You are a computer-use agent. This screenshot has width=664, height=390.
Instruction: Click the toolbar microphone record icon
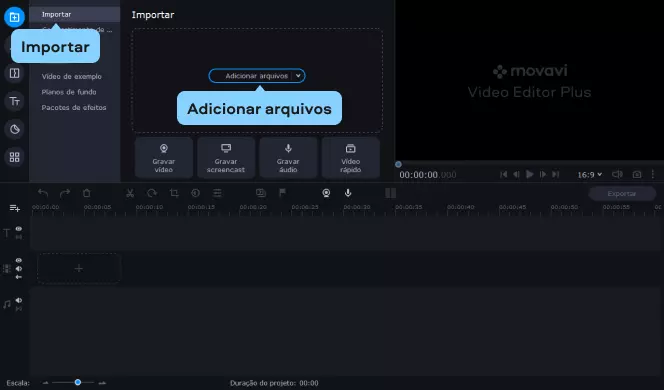(348, 193)
